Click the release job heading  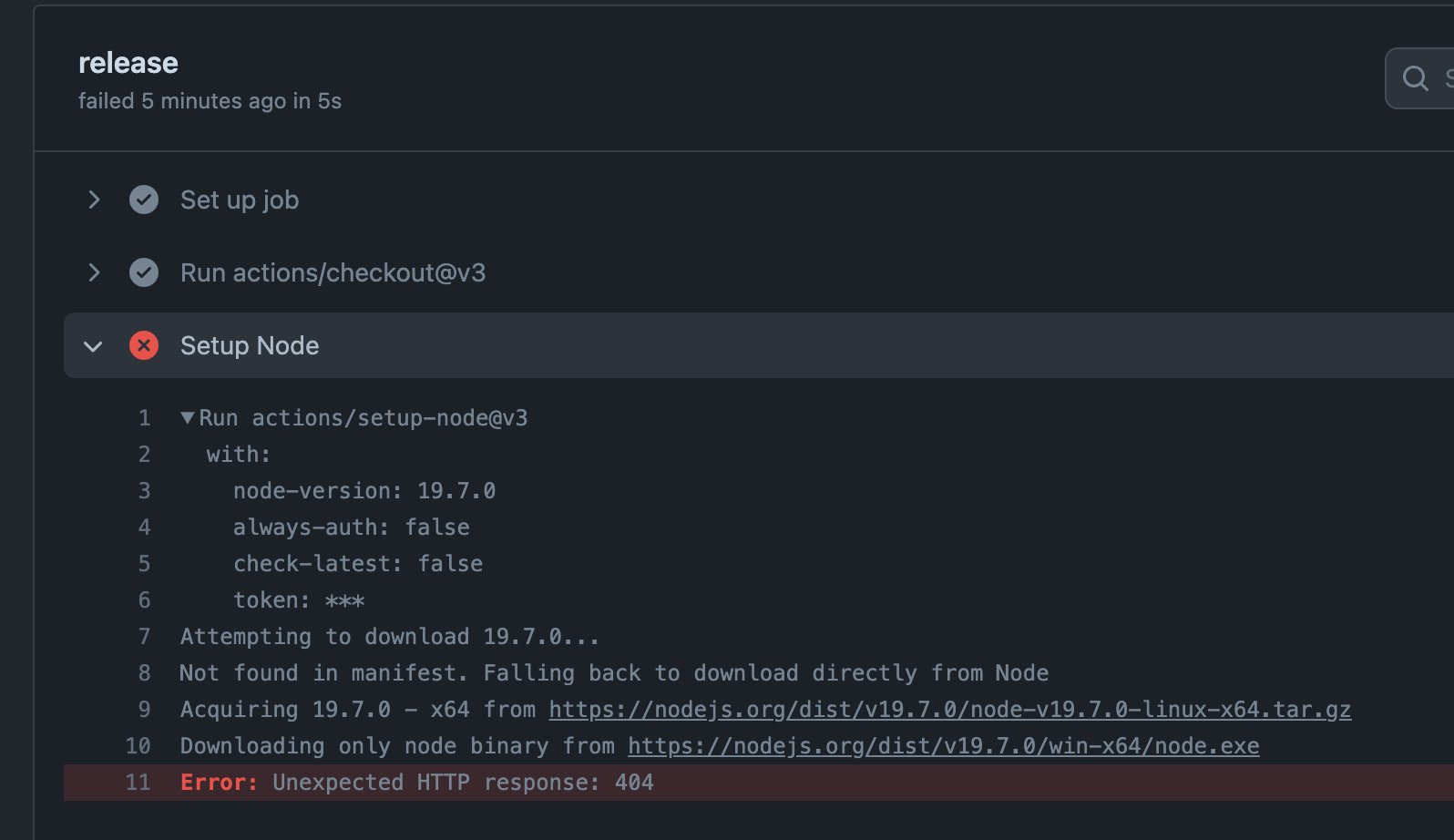(128, 63)
